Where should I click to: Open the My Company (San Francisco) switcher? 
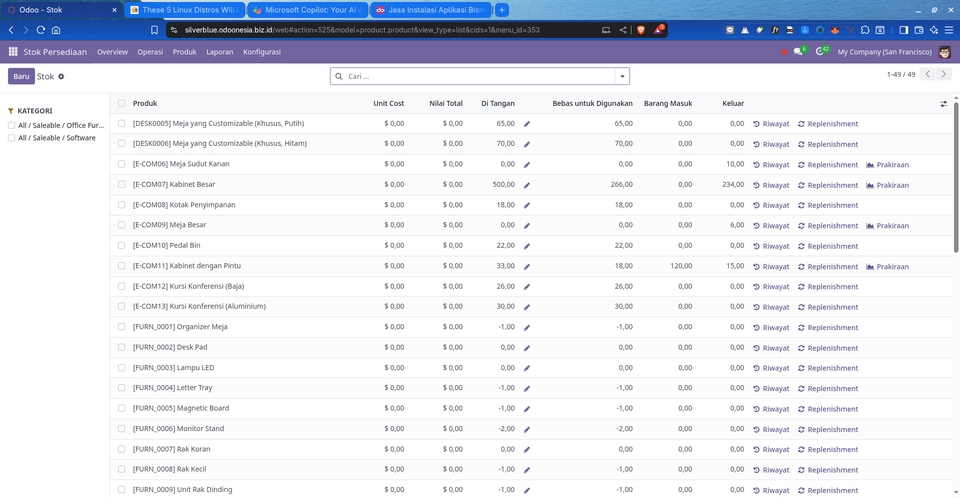(884, 51)
